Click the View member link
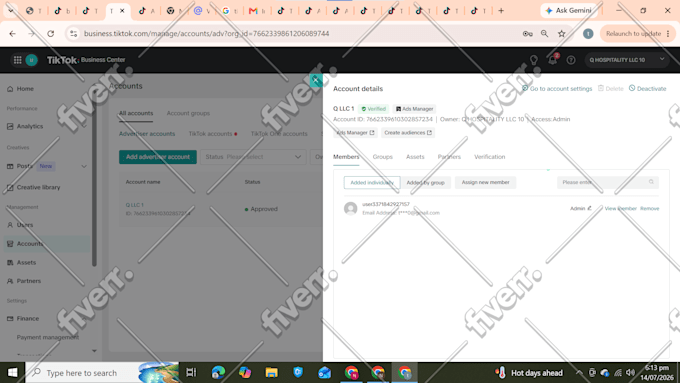The height and width of the screenshot is (383, 680). pos(621,208)
